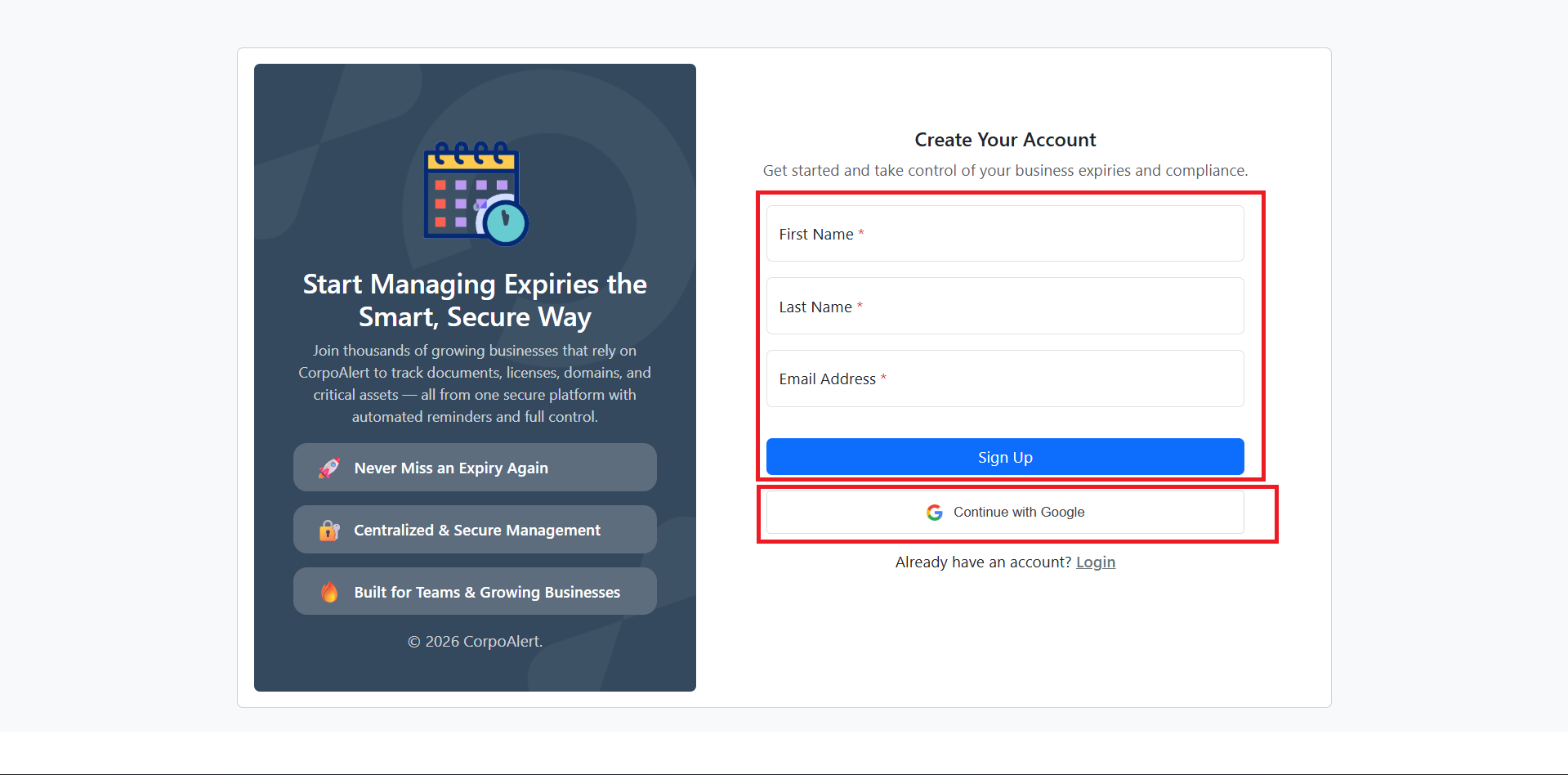1568x775 pixels.
Task: Click the 2026 CorpoAlert copyright text
Action: tap(475, 642)
